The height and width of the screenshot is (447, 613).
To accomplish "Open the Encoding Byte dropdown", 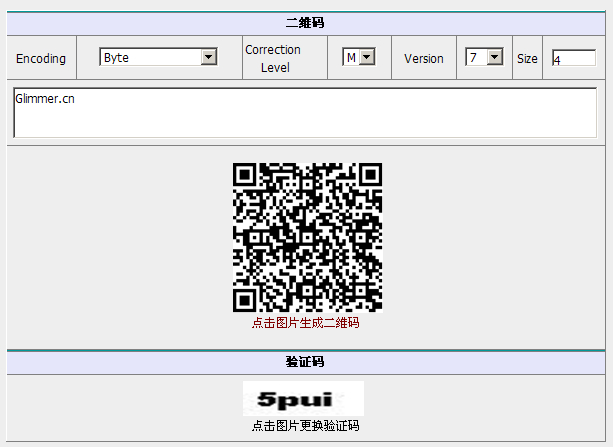I will coord(158,57).
